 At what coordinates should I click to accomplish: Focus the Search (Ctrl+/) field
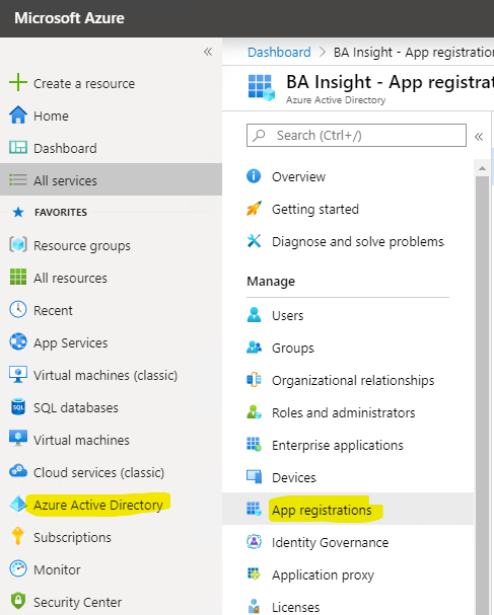(356, 135)
